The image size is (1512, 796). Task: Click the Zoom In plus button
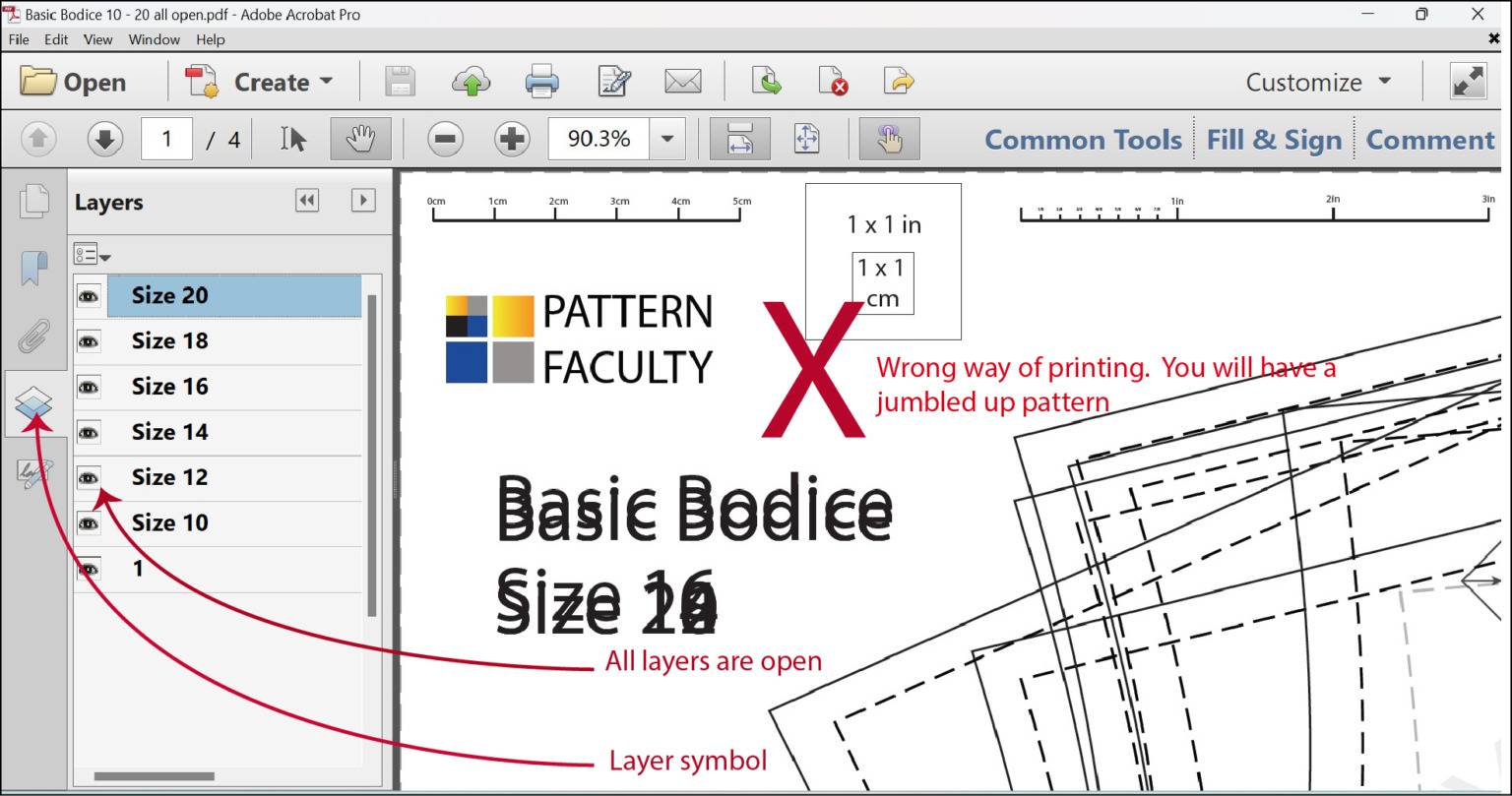[511, 140]
